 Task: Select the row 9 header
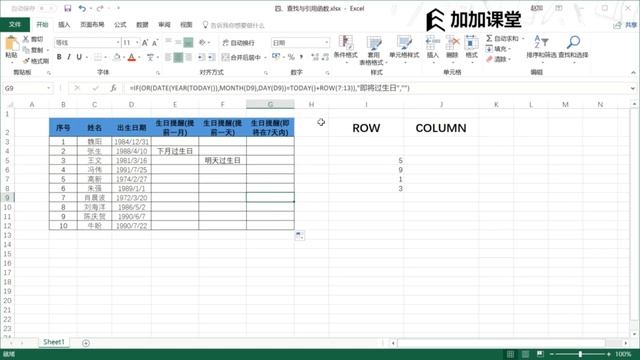coord(7,198)
